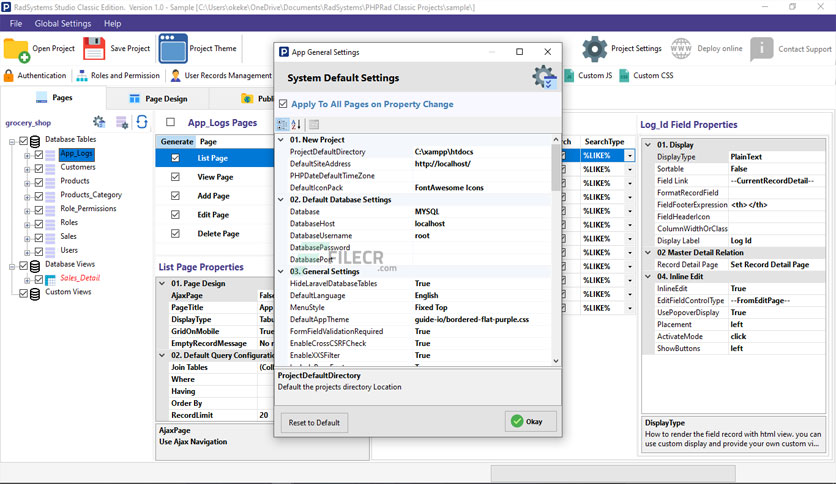Click the Property Pages icon in settings dialog
Screen dimensions: 836x484
[314, 125]
